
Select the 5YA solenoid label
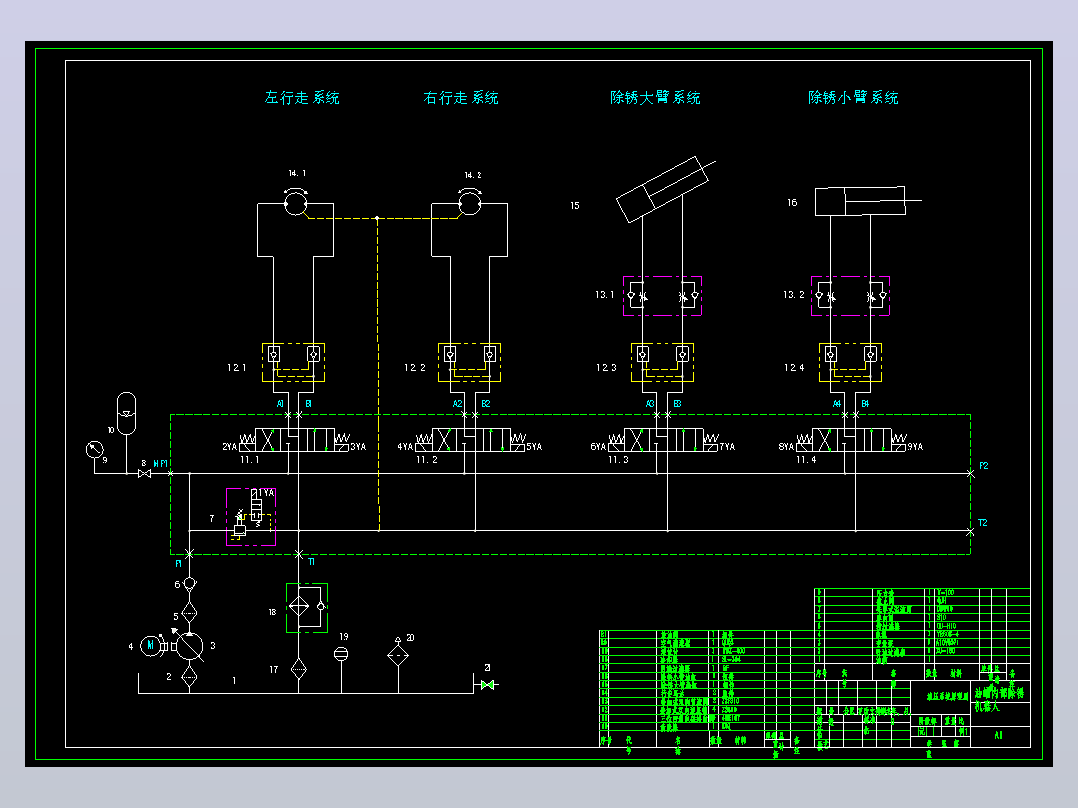tap(535, 447)
